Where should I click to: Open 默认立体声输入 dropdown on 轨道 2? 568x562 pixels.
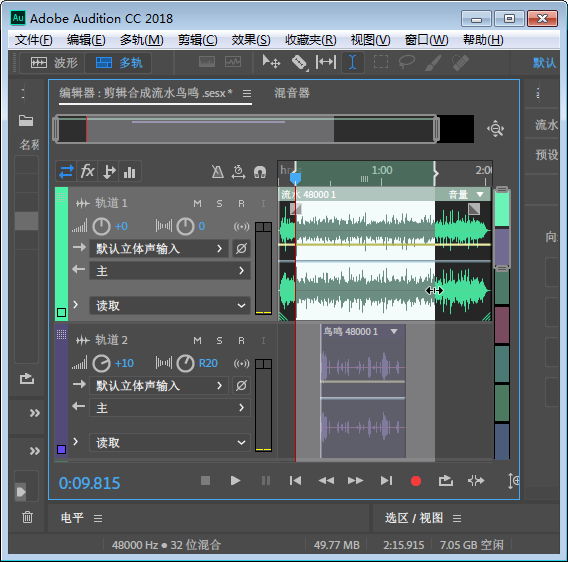coord(159,386)
